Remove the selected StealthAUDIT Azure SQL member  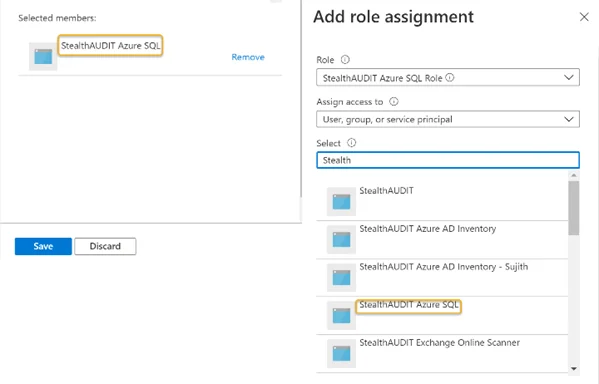click(x=248, y=57)
